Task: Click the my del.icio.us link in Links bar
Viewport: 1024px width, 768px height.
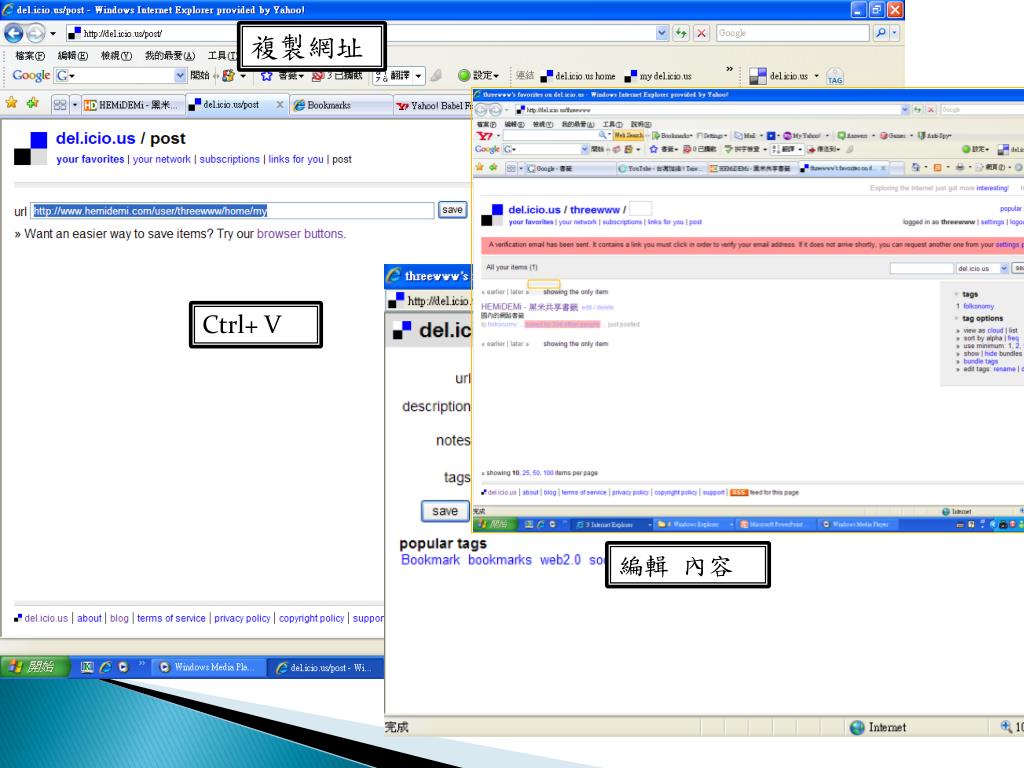Action: pyautogui.click(x=658, y=76)
